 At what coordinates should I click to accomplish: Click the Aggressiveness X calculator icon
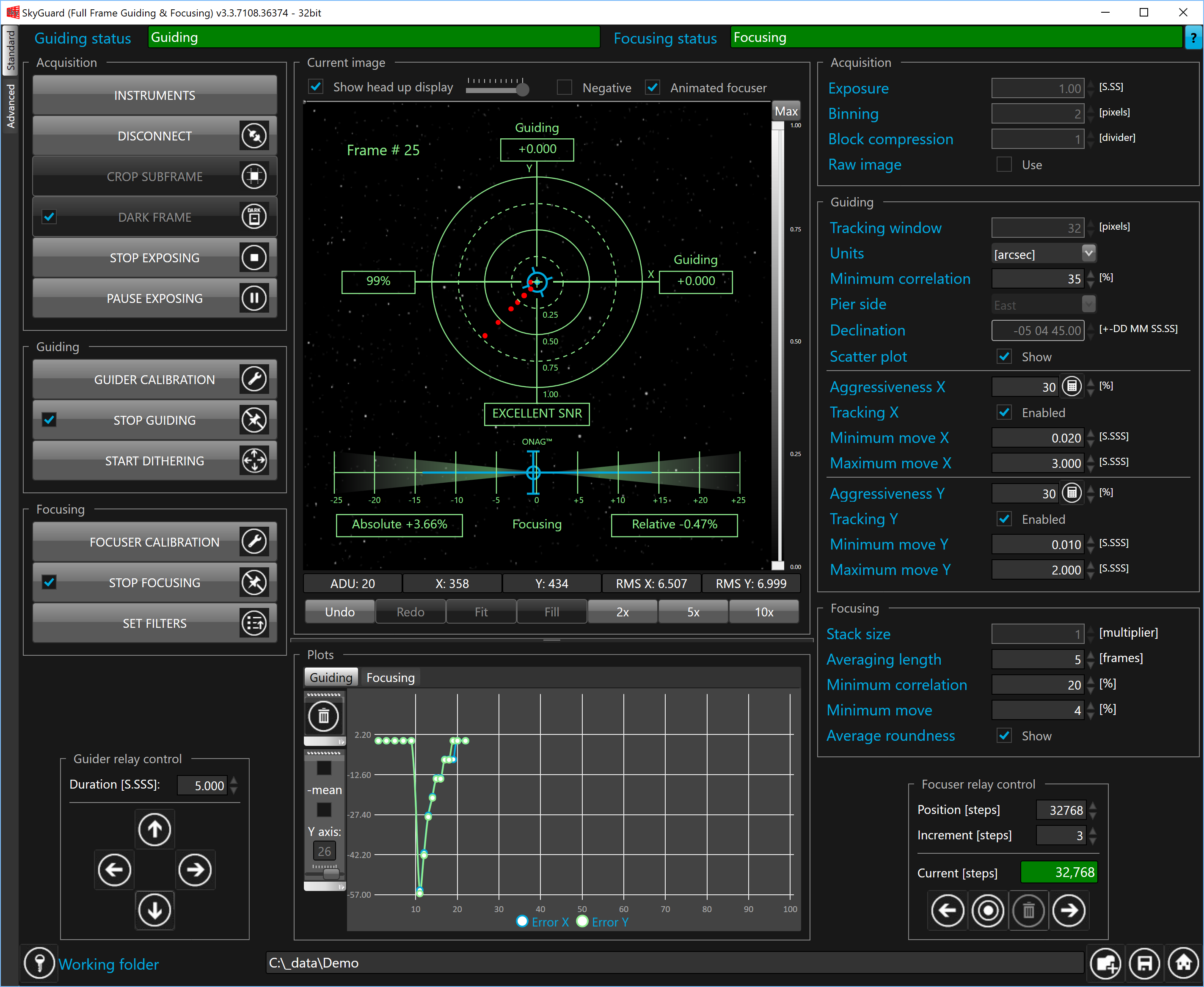[x=1072, y=386]
